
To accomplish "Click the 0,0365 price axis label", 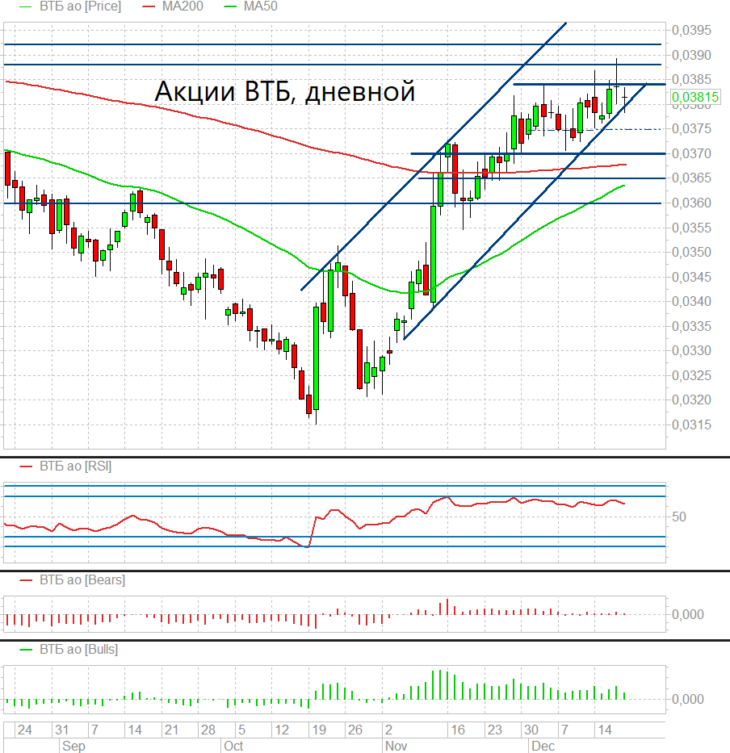I will pyautogui.click(x=691, y=178).
